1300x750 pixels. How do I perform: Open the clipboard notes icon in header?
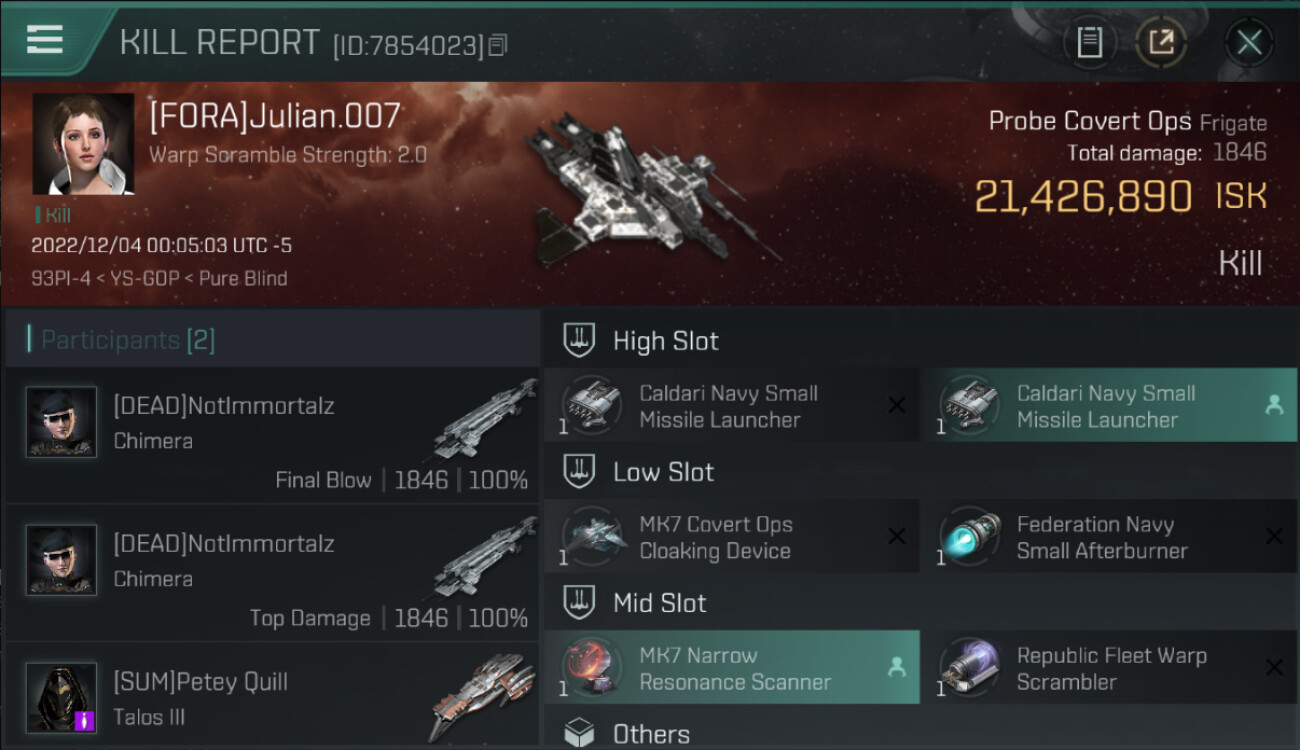(1089, 42)
